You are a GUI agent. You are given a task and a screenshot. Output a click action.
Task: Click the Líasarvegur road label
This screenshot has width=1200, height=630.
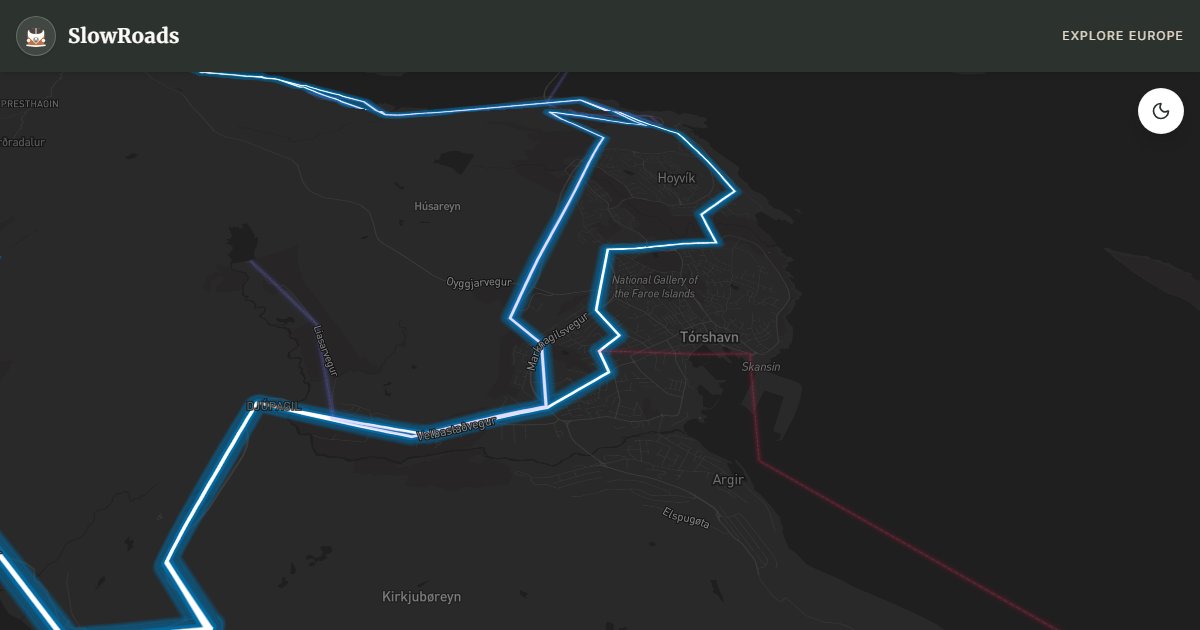click(x=325, y=350)
